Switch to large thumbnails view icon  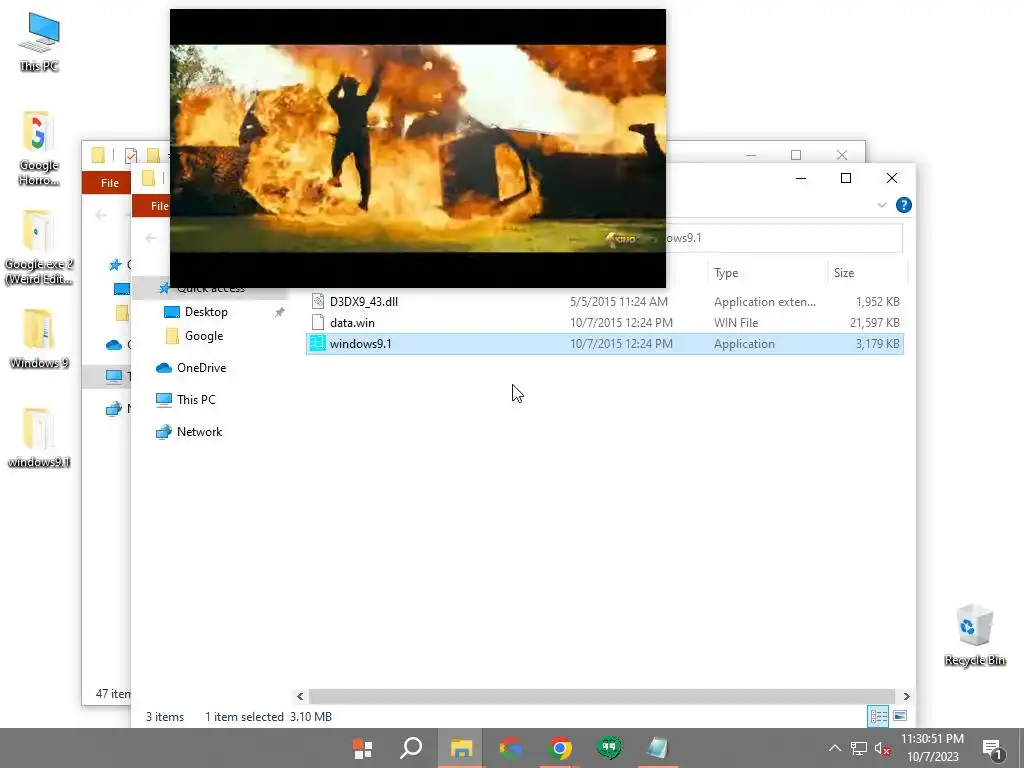900,716
